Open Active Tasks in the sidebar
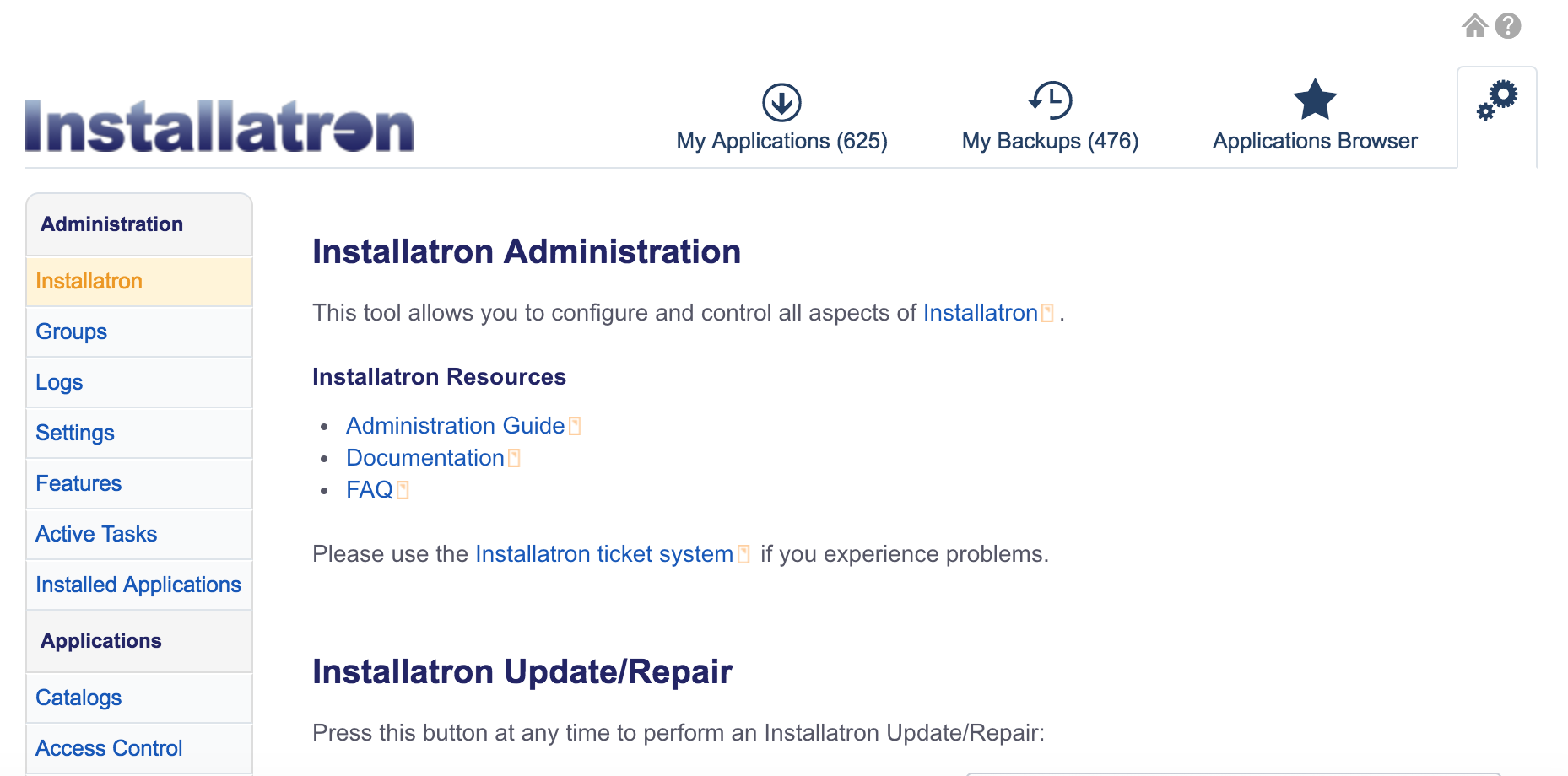This screenshot has width=1568, height=776. pos(139,534)
